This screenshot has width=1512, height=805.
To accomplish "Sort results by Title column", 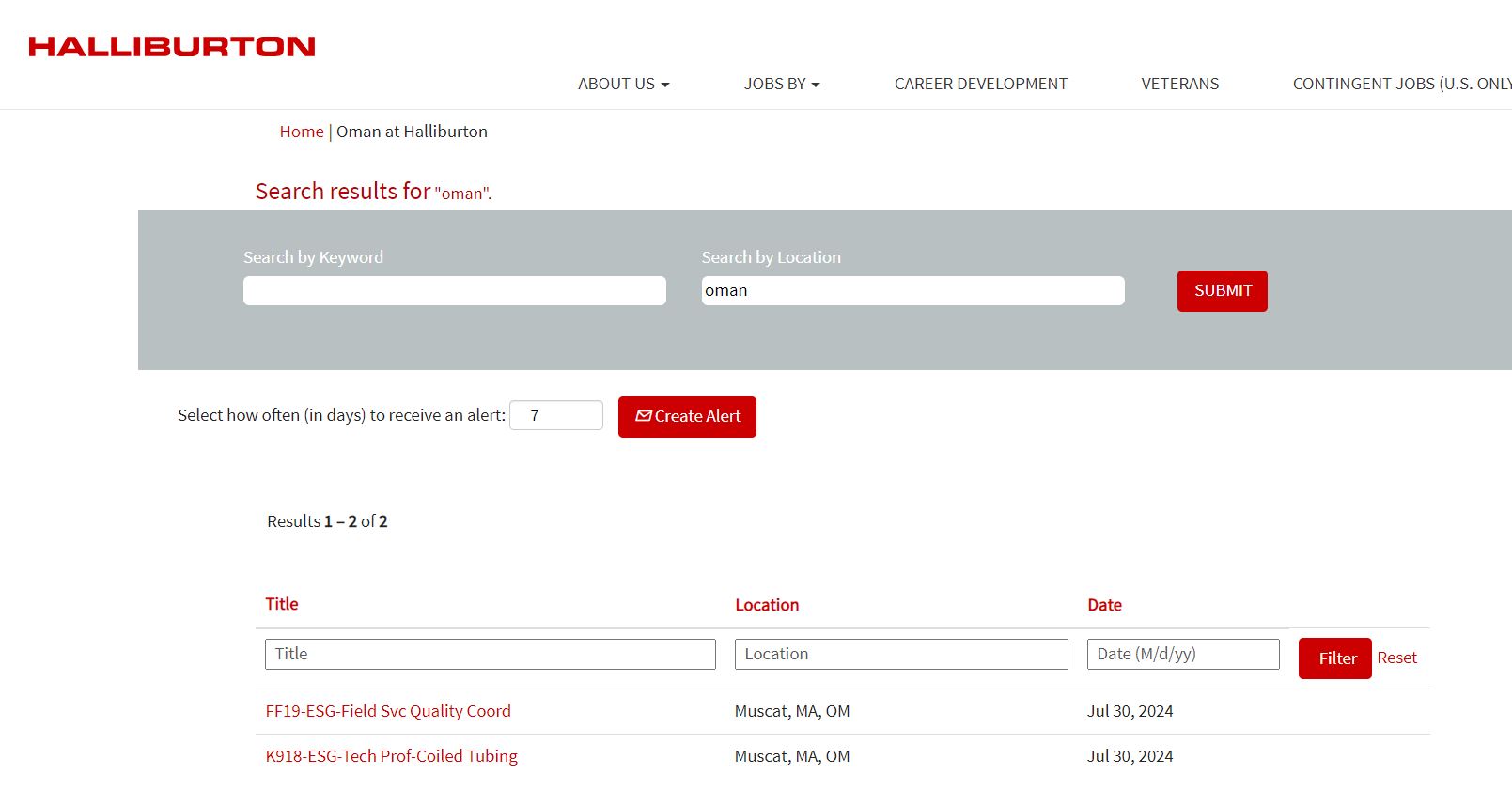I will click(282, 604).
